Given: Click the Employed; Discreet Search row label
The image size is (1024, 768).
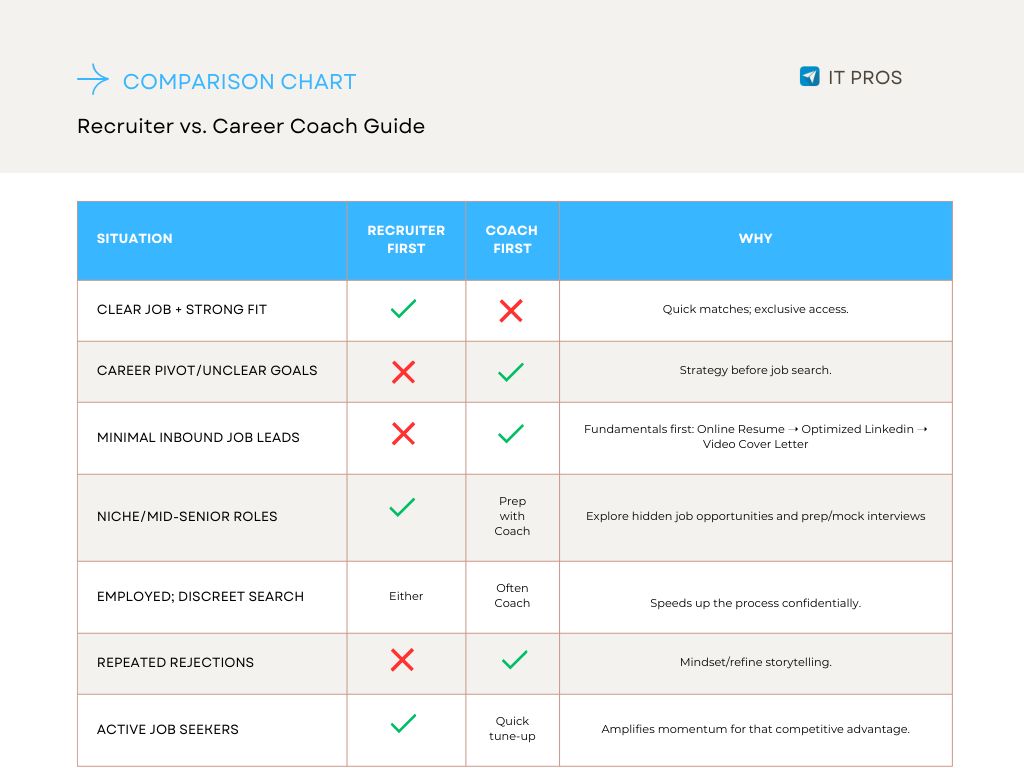Looking at the screenshot, I should (x=200, y=597).
